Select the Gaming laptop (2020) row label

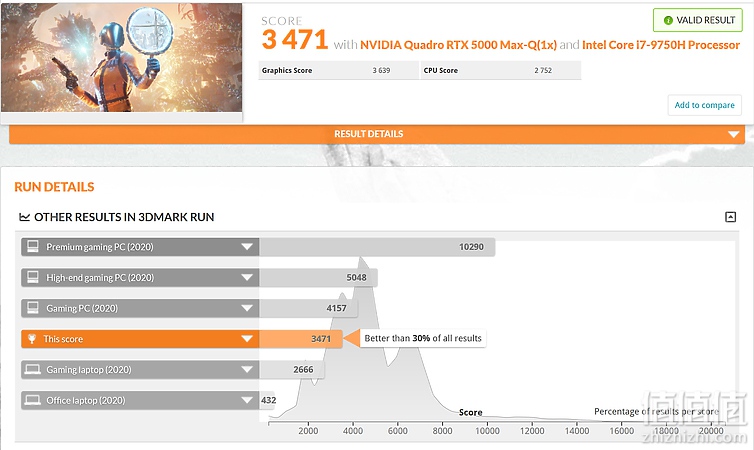[x=88, y=370]
